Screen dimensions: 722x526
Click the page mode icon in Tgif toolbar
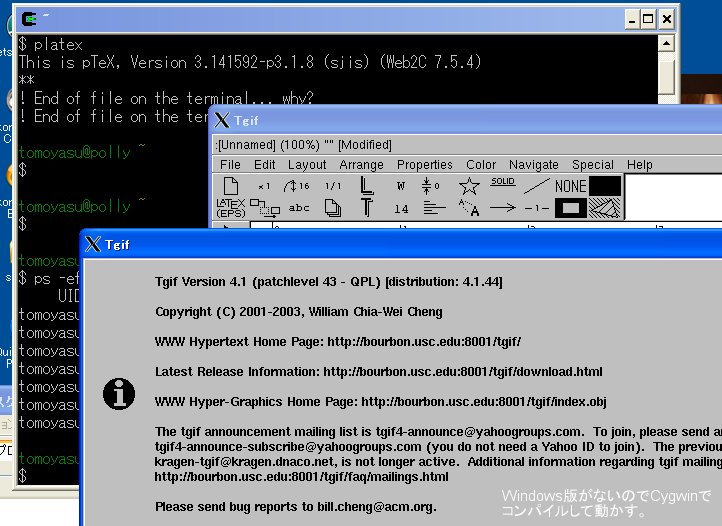[x=231, y=186]
